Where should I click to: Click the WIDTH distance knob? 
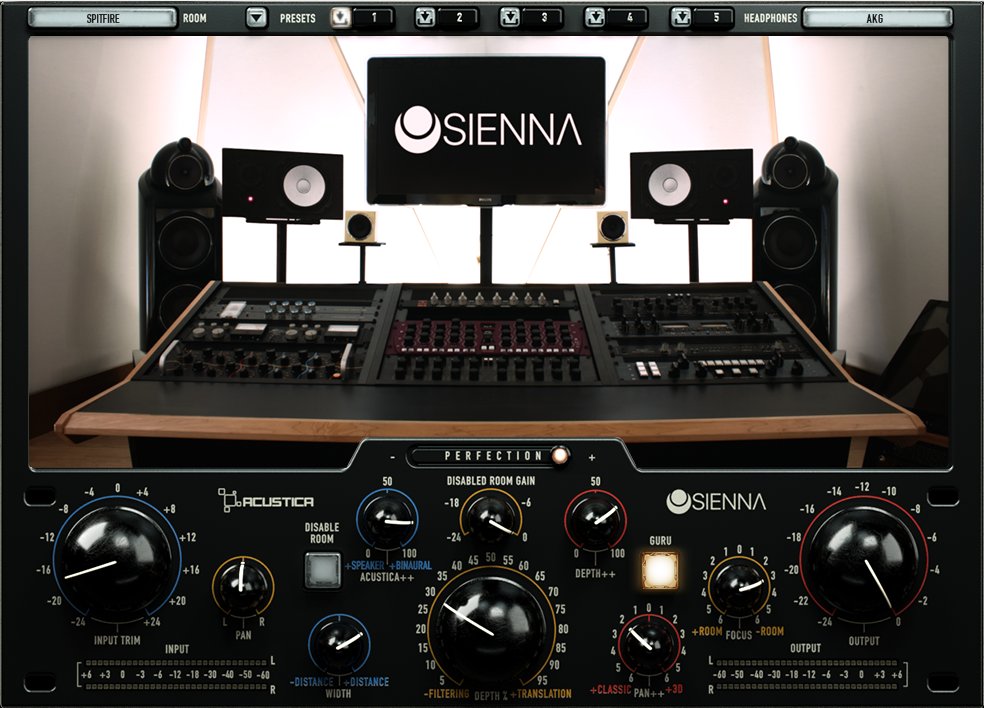(x=339, y=645)
